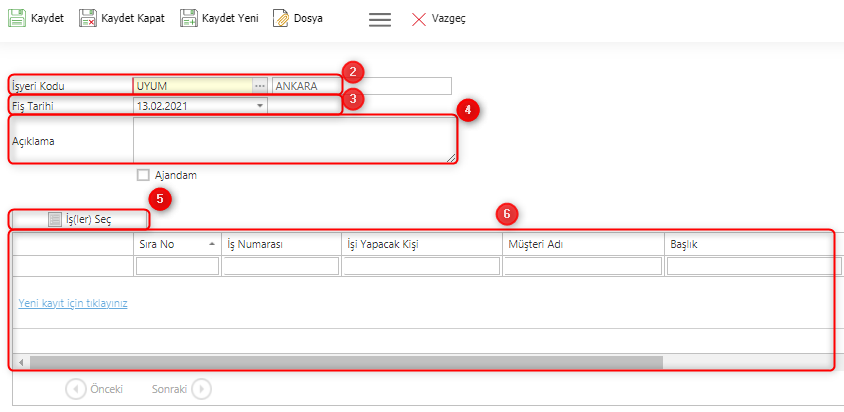The width and height of the screenshot is (844, 412).
Task: Click the Açıklama text area
Action: coord(294,140)
